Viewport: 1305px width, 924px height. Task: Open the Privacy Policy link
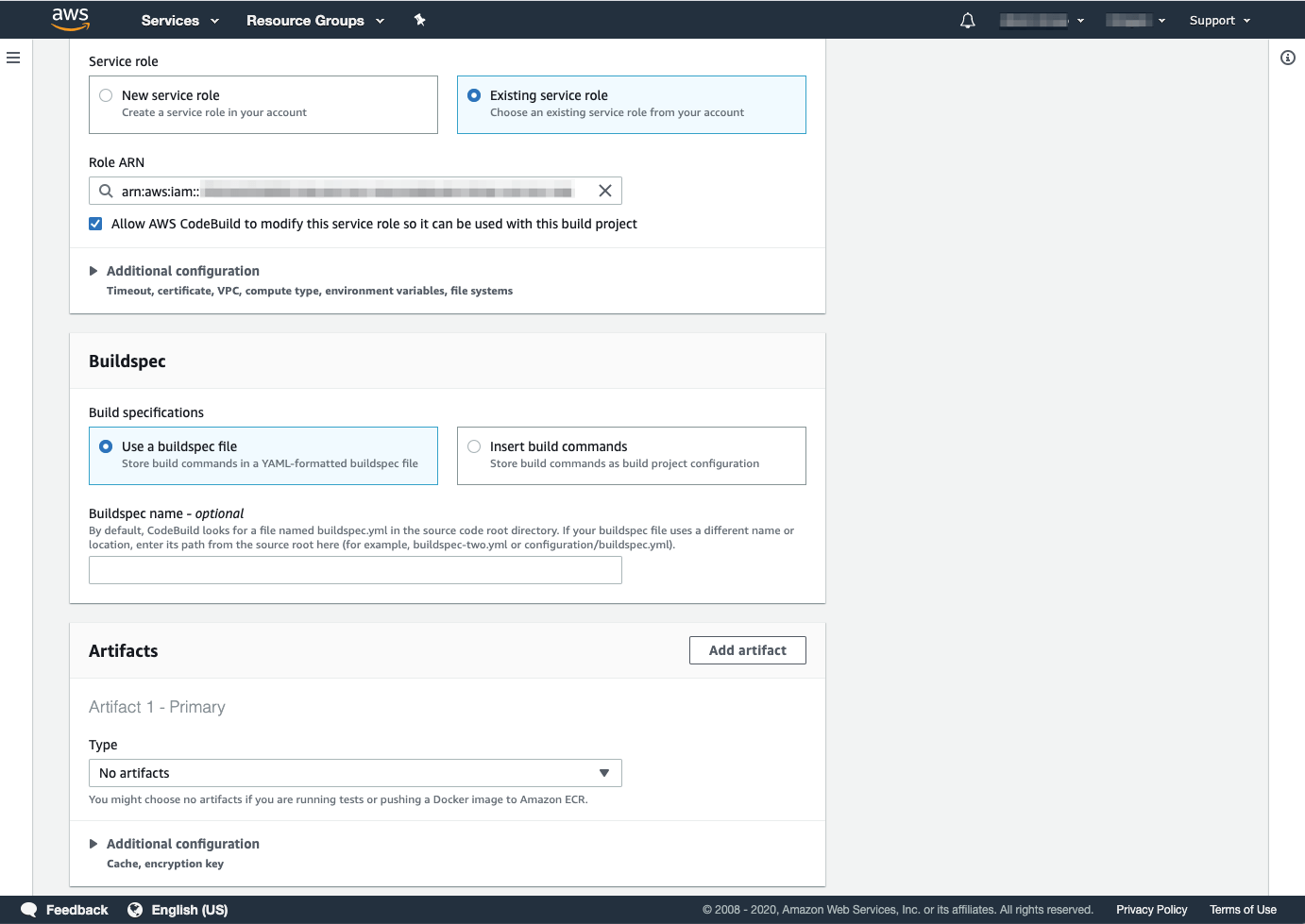point(1151,910)
